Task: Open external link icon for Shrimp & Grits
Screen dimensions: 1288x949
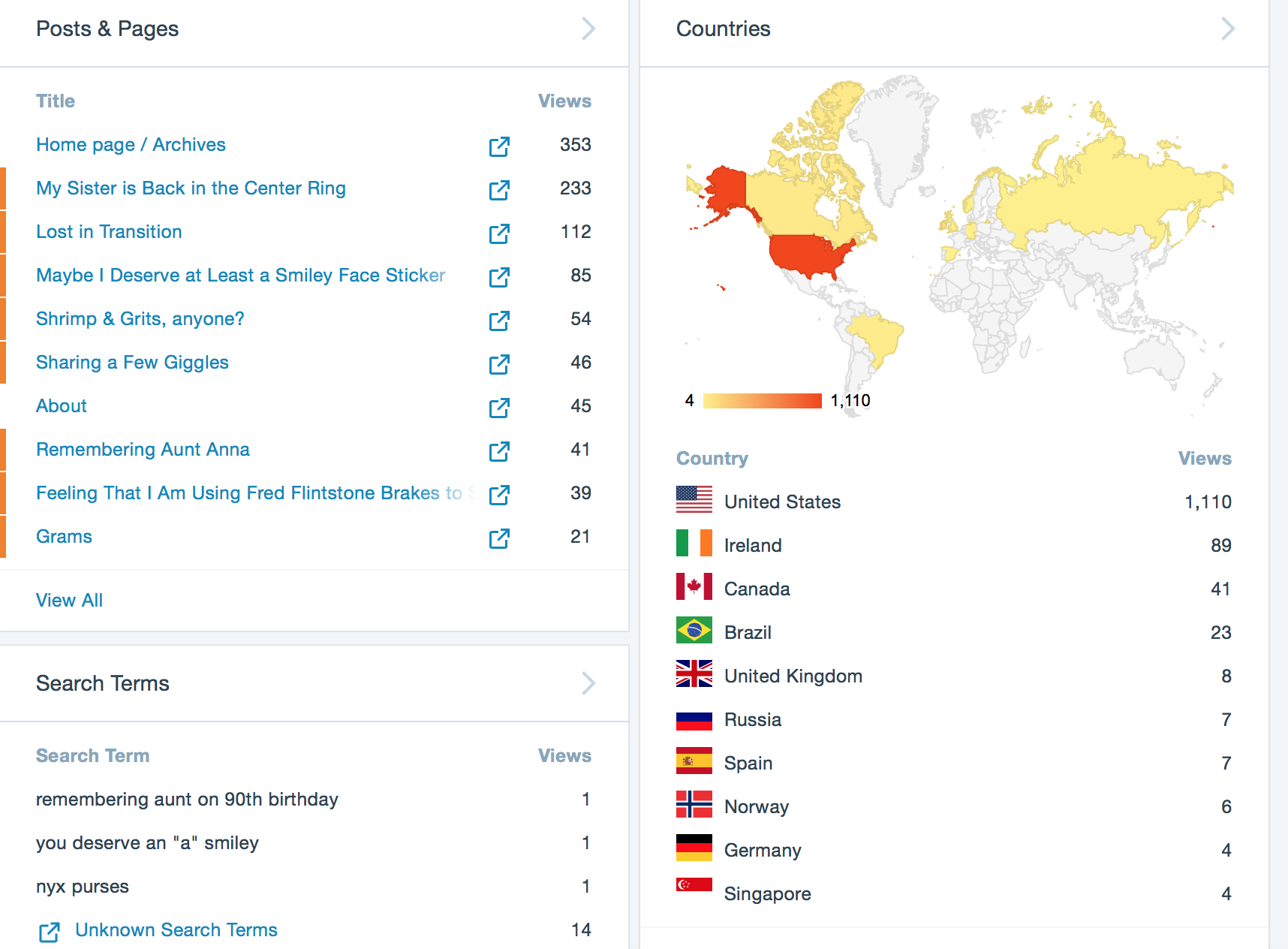Action: point(499,321)
